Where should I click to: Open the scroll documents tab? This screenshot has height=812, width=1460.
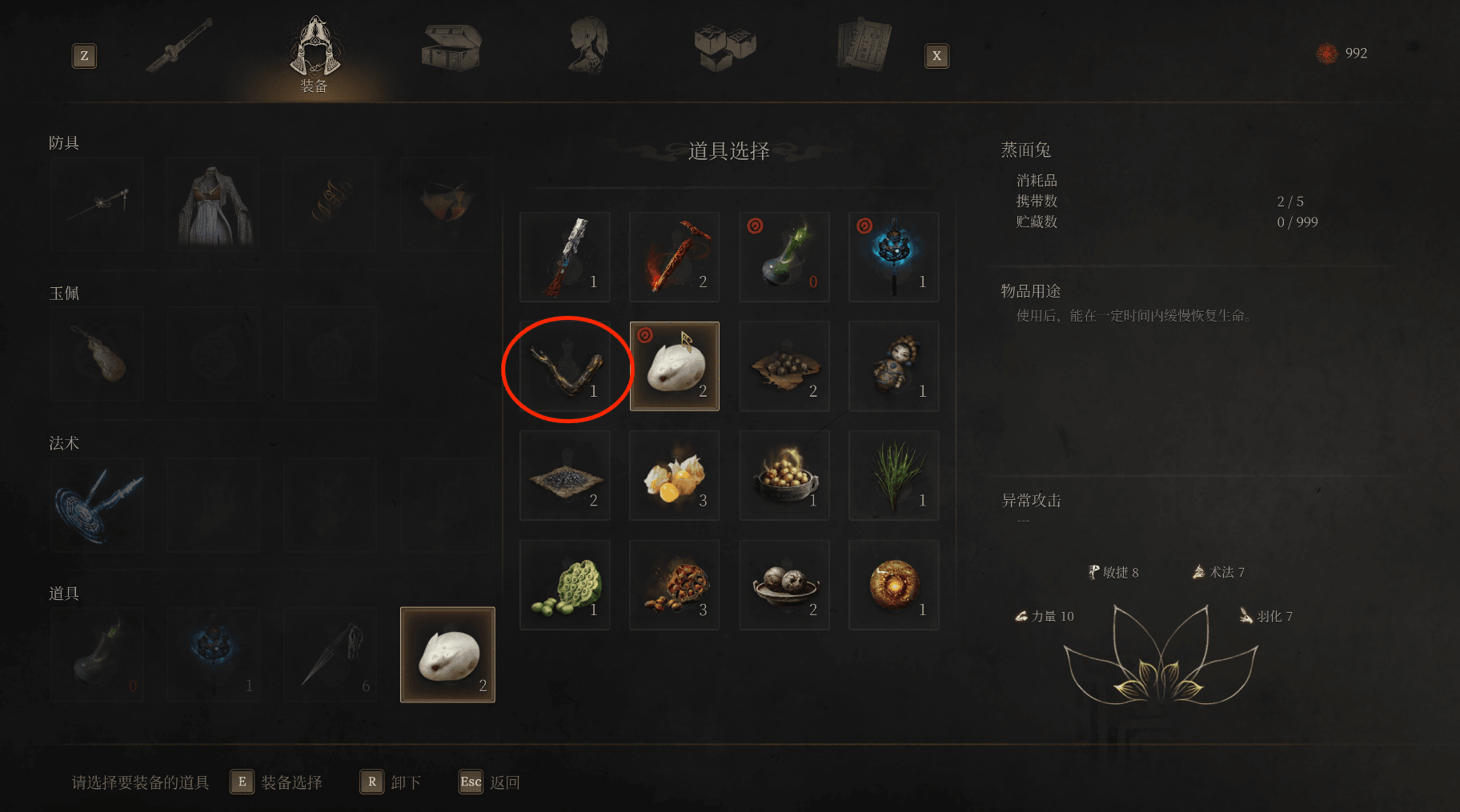pyautogui.click(x=864, y=45)
